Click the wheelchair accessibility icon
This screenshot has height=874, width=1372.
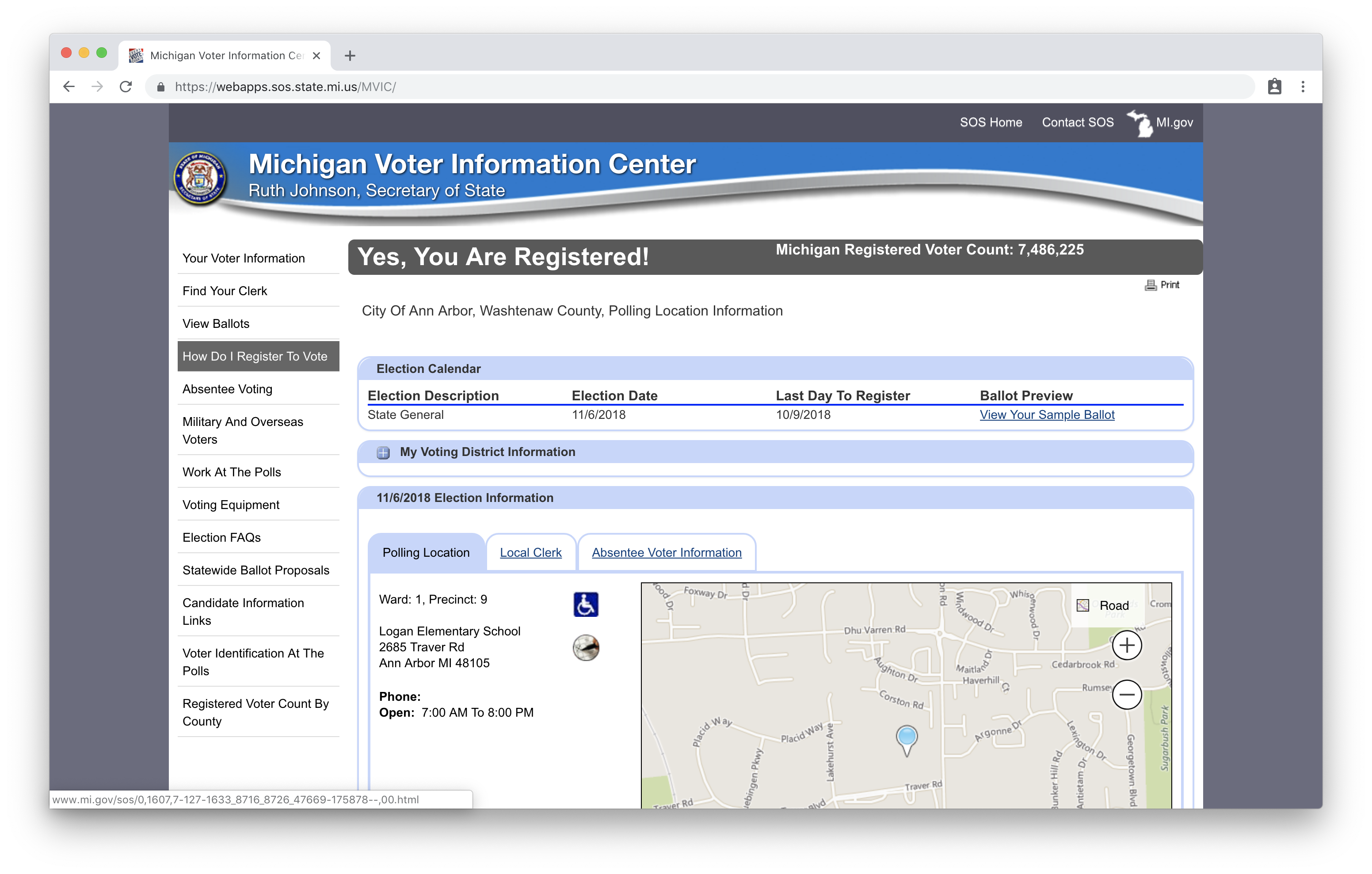[x=586, y=604]
